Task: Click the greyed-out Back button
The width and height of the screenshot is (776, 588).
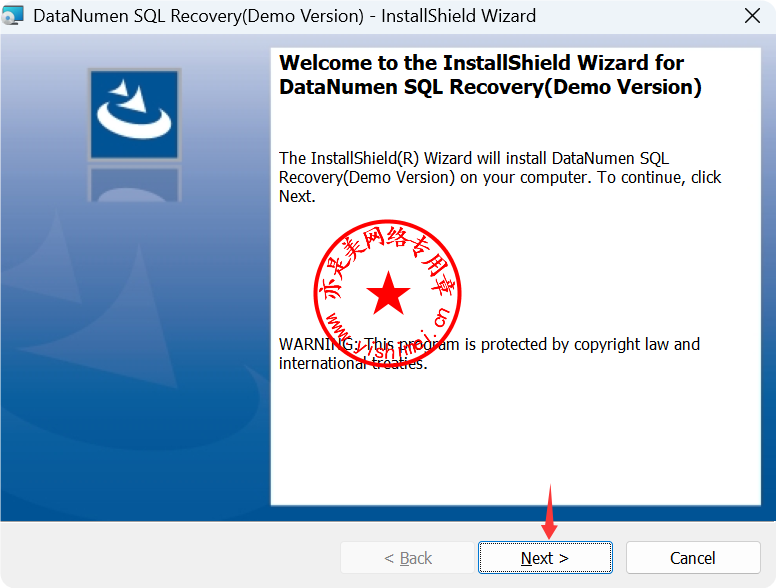Action: pos(407,558)
